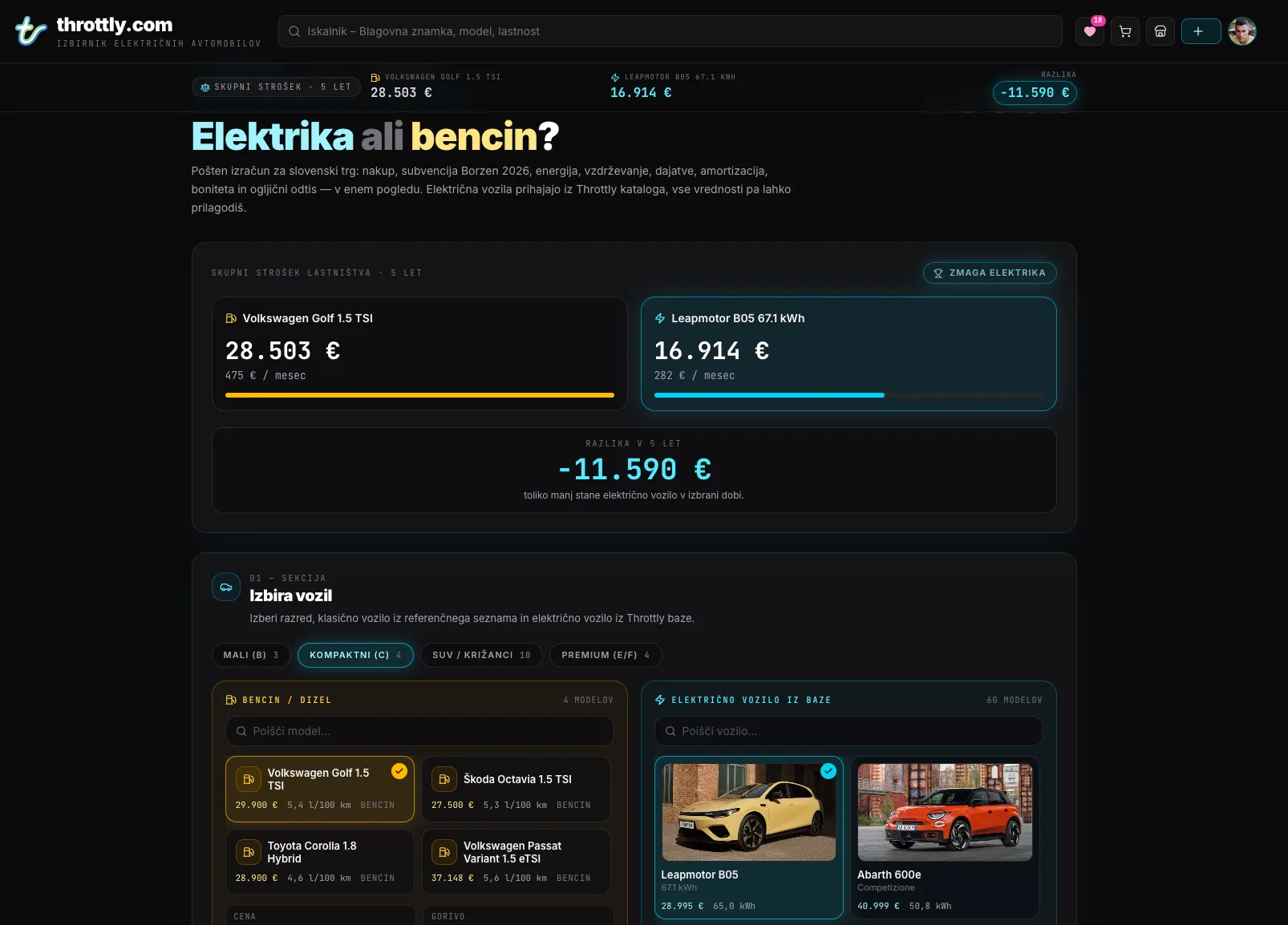Click the magnifier icon in the Iskalnik bar

point(294,31)
